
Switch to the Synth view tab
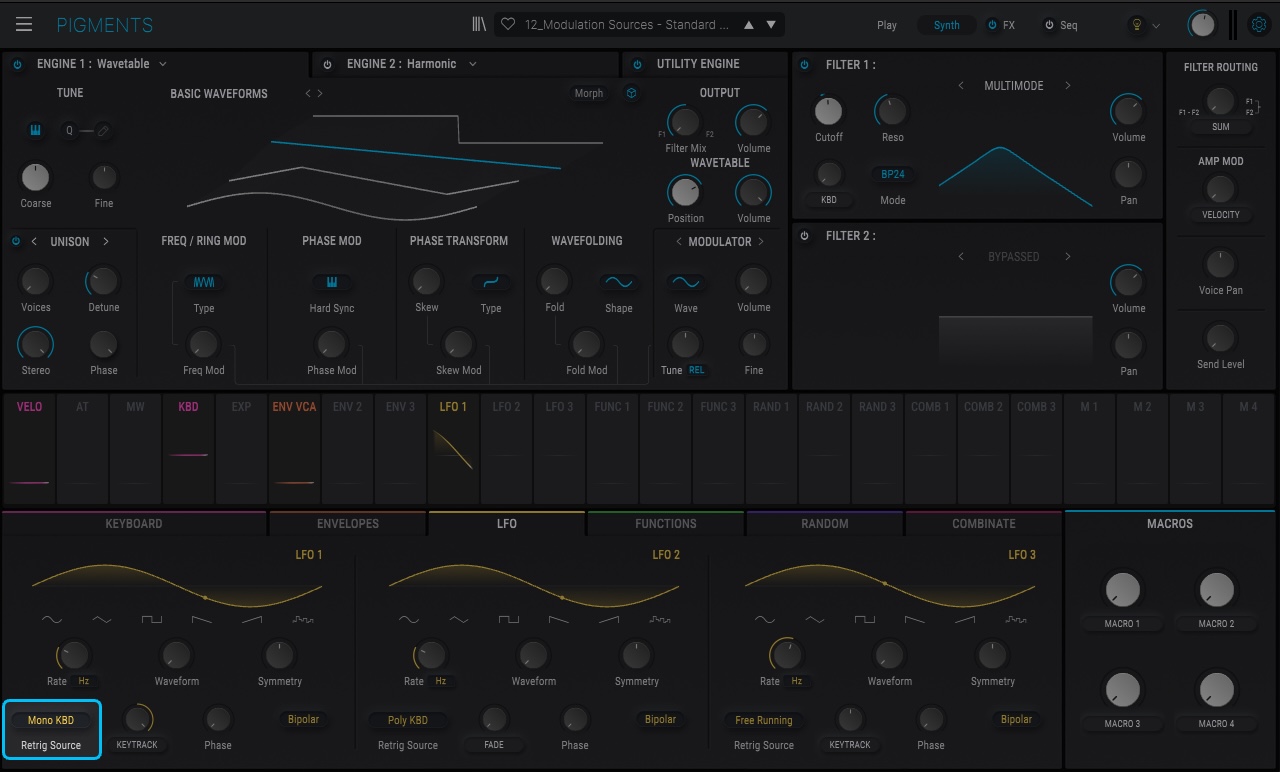click(946, 25)
